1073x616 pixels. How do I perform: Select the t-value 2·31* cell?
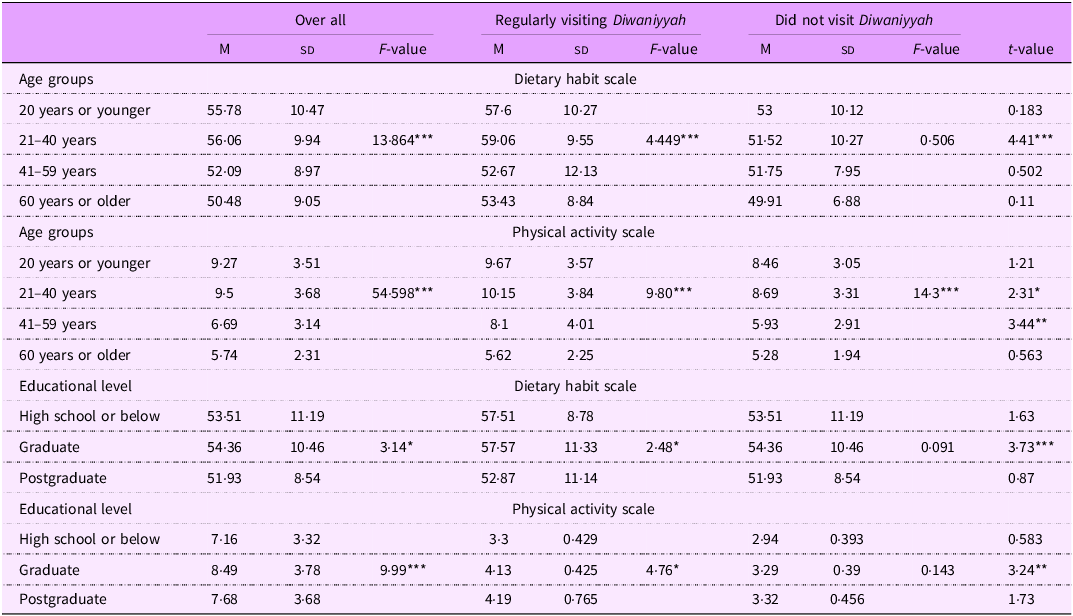pyautogui.click(x=1024, y=294)
